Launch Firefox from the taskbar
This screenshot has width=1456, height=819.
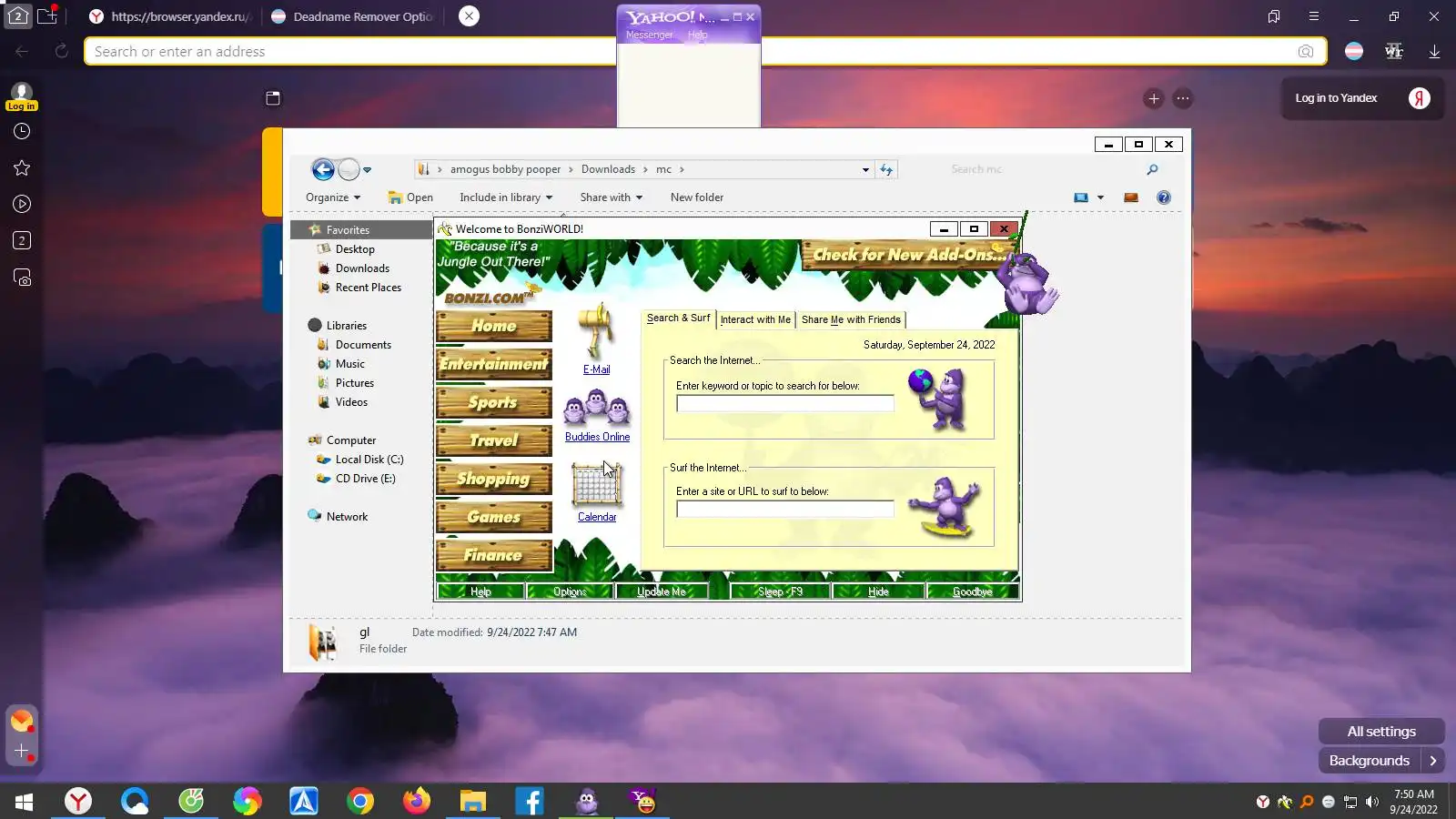click(417, 801)
